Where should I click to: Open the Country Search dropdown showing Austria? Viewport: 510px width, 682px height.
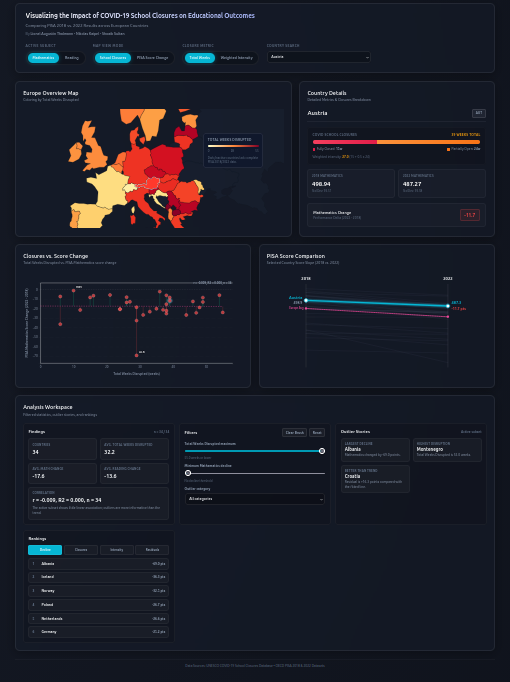point(319,57)
